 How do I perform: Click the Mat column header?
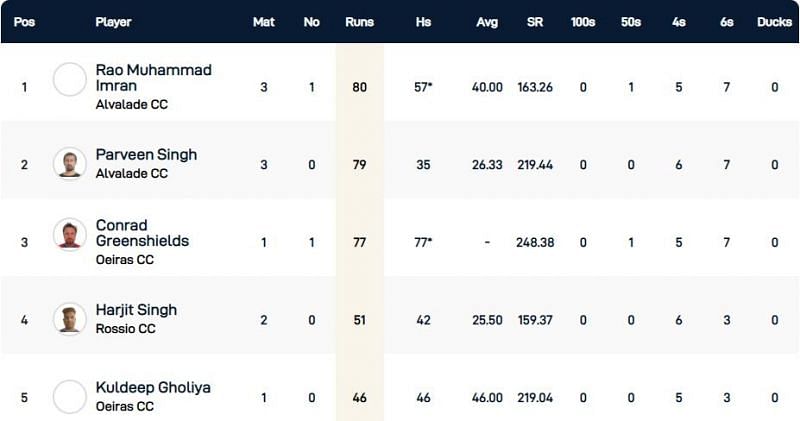(x=264, y=21)
